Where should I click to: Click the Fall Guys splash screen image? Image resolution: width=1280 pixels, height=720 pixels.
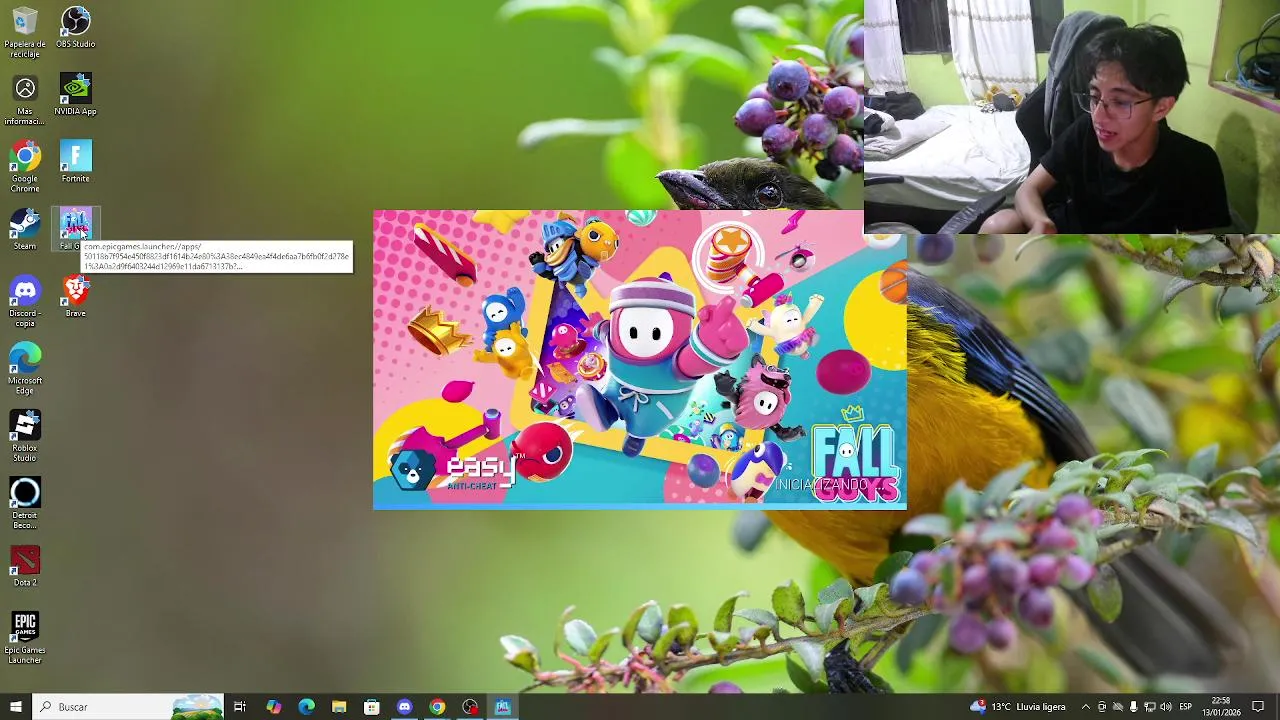pos(640,360)
